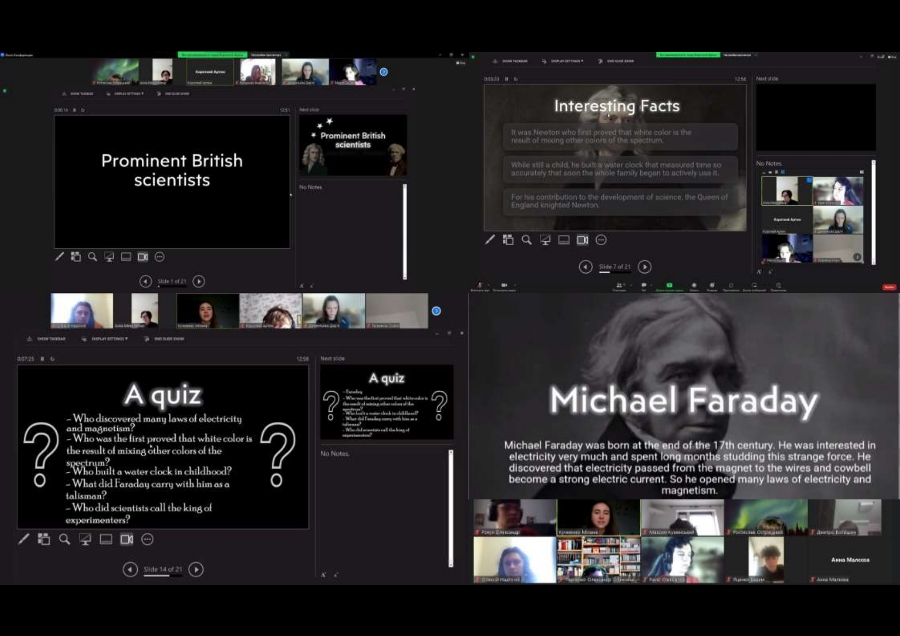
Task: Advance to the next slide from Slide 14 of 21
Action: (196, 569)
